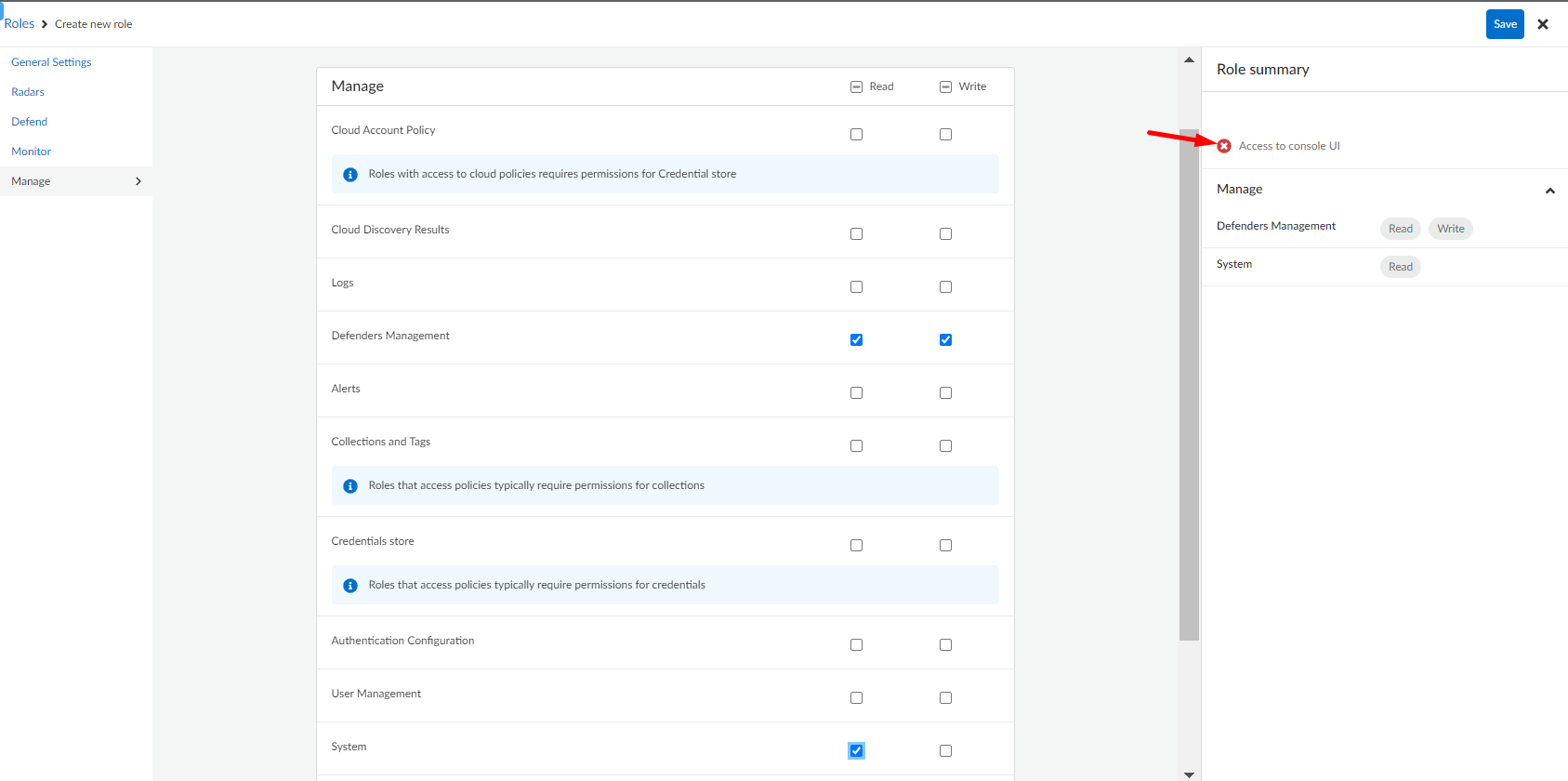Uncheck Read permission for System
Screen dimensions: 1568x781
856,750
